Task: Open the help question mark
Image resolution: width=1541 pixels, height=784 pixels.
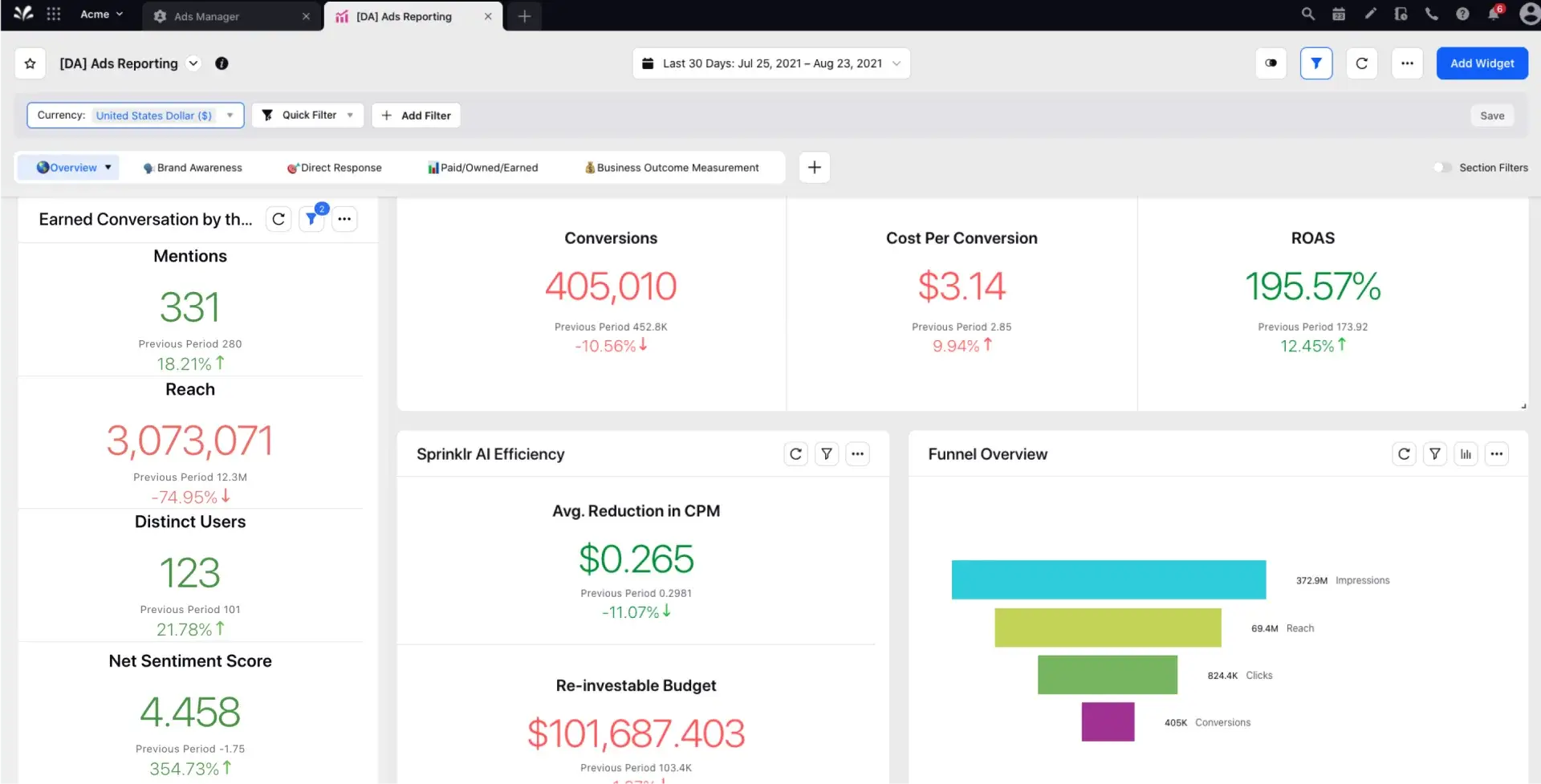Action: point(1462,14)
